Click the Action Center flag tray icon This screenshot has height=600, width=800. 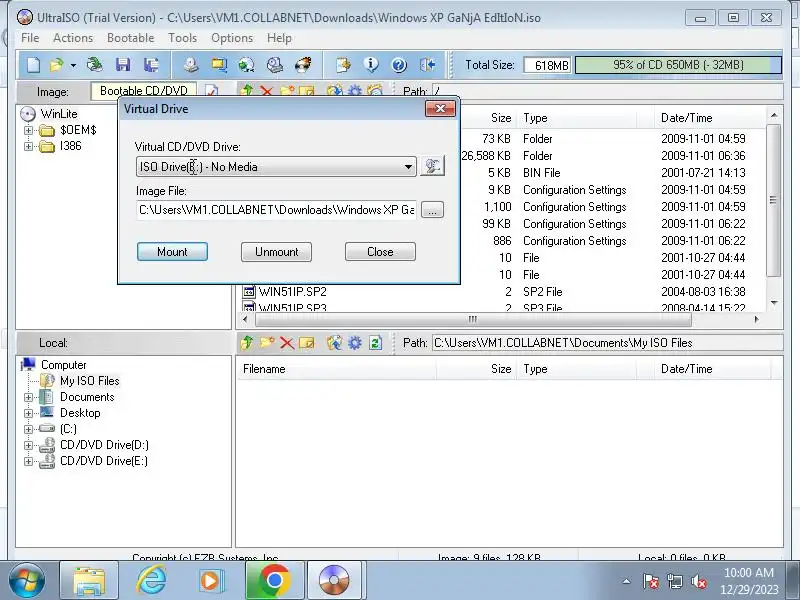pos(651,582)
